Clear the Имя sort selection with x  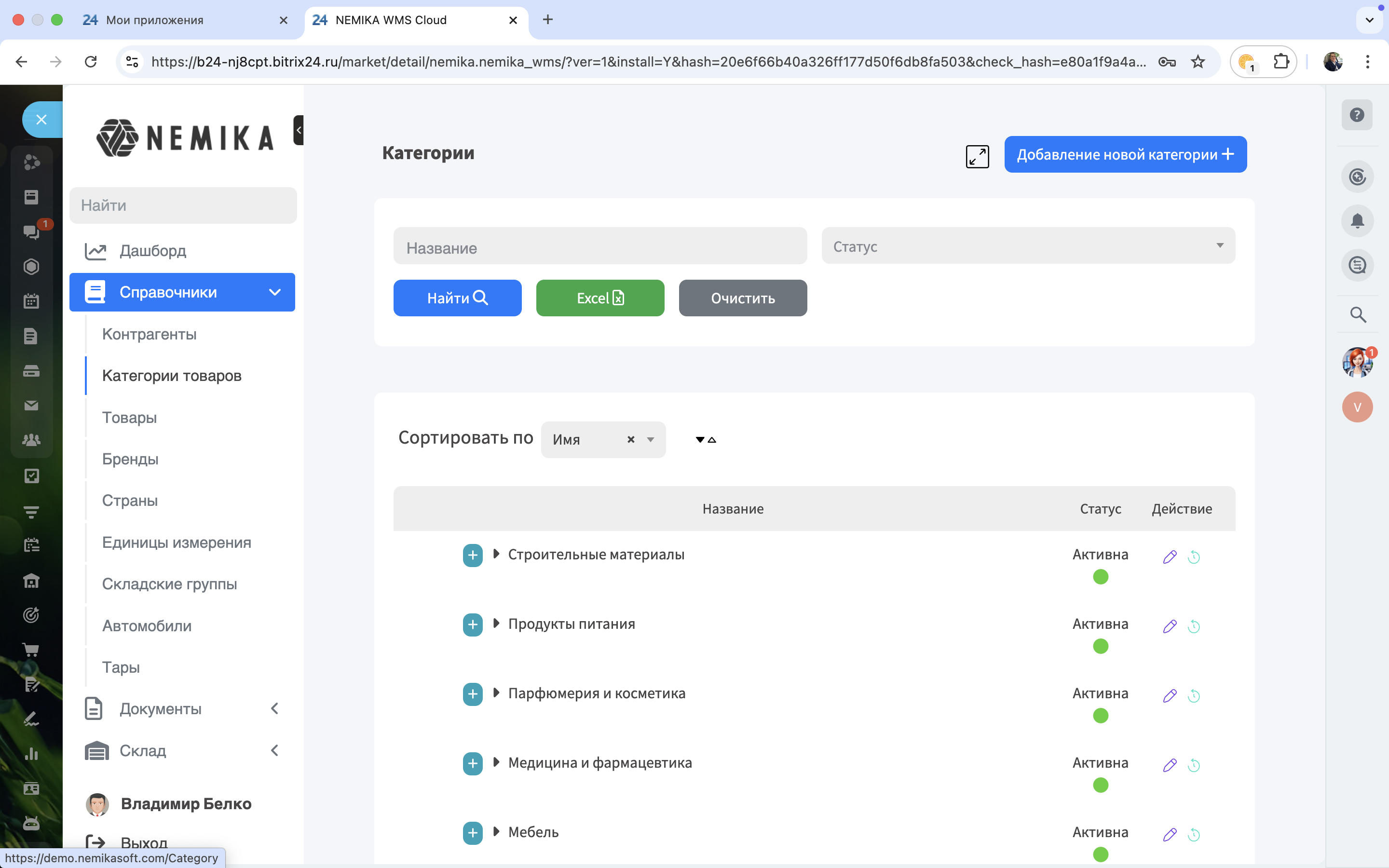[x=631, y=440]
